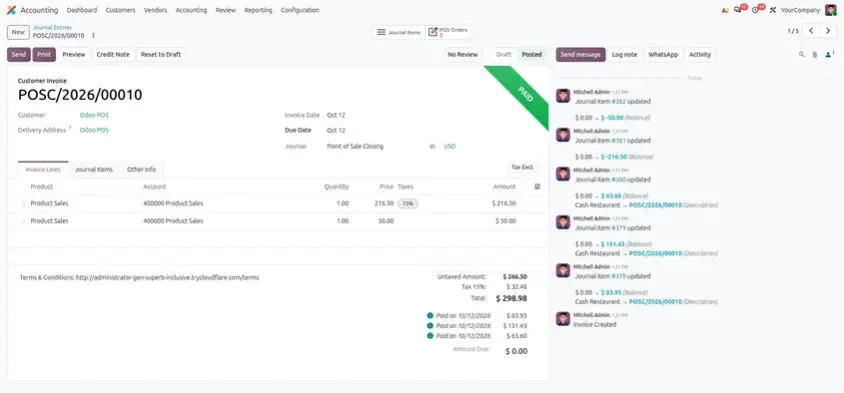Click the Total $ 298.98 value

click(x=511, y=298)
